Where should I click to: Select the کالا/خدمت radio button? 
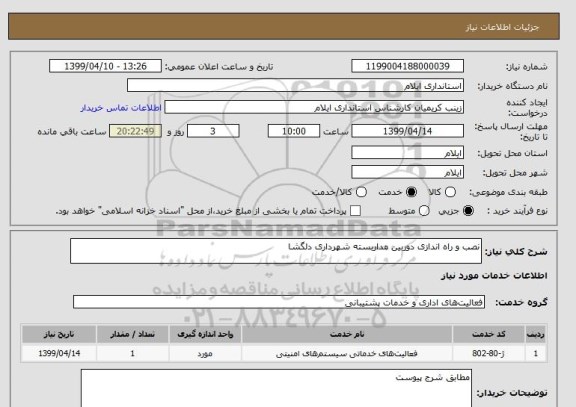coord(361,192)
